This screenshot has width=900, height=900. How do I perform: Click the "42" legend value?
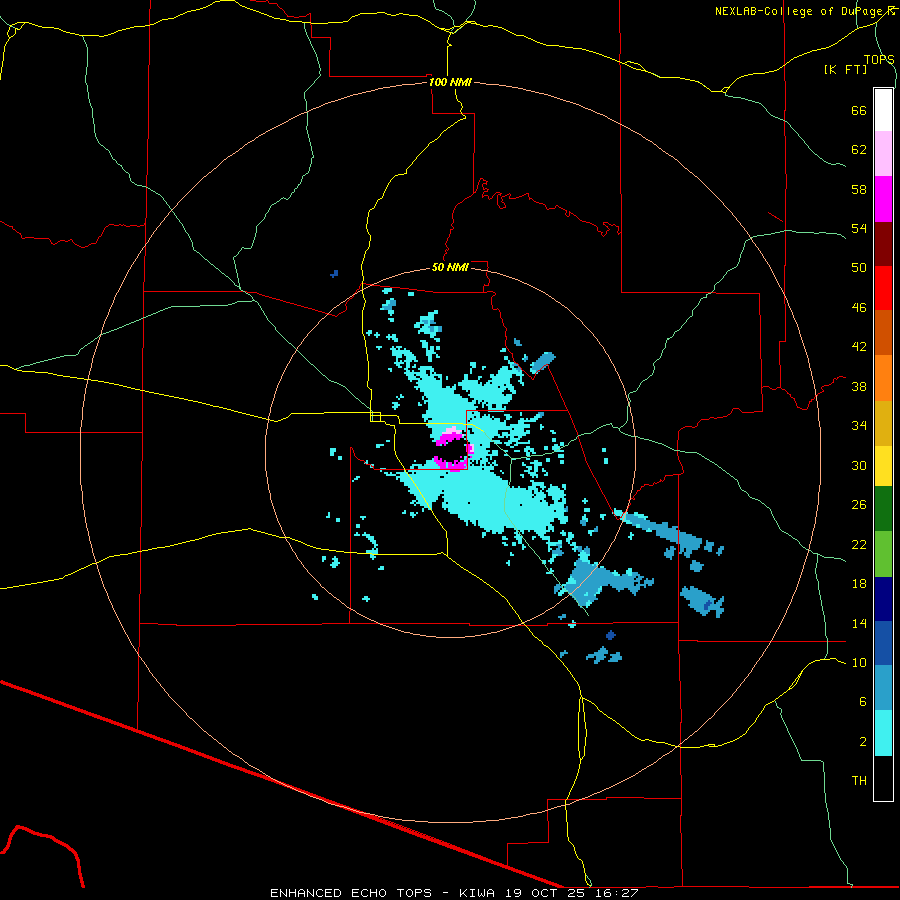click(859, 346)
